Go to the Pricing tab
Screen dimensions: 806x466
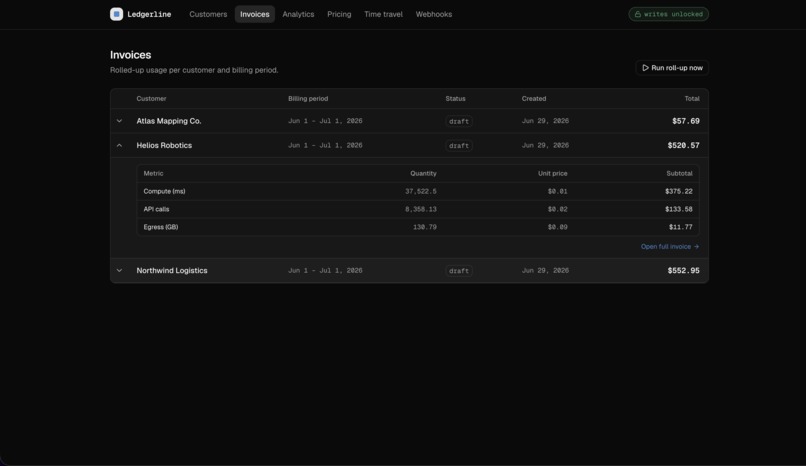(339, 14)
